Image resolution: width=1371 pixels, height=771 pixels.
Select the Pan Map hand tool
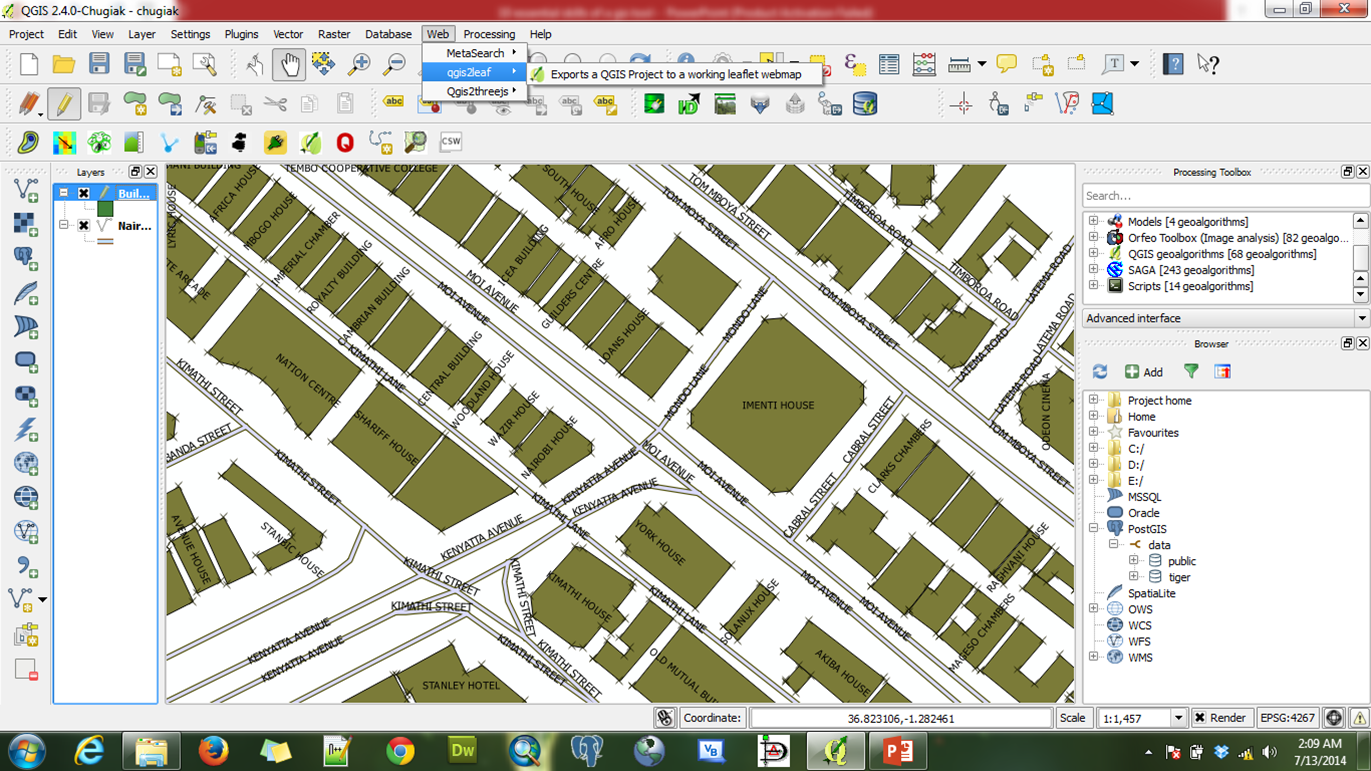(289, 65)
